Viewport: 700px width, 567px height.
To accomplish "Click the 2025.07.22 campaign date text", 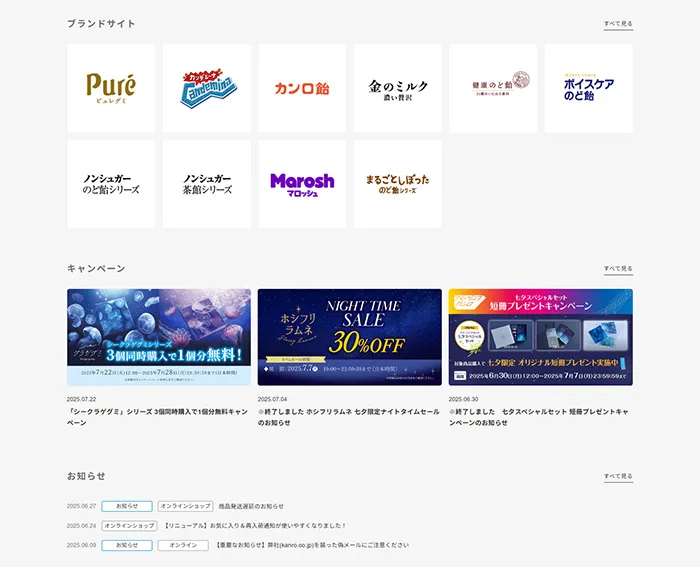I will [x=82, y=399].
